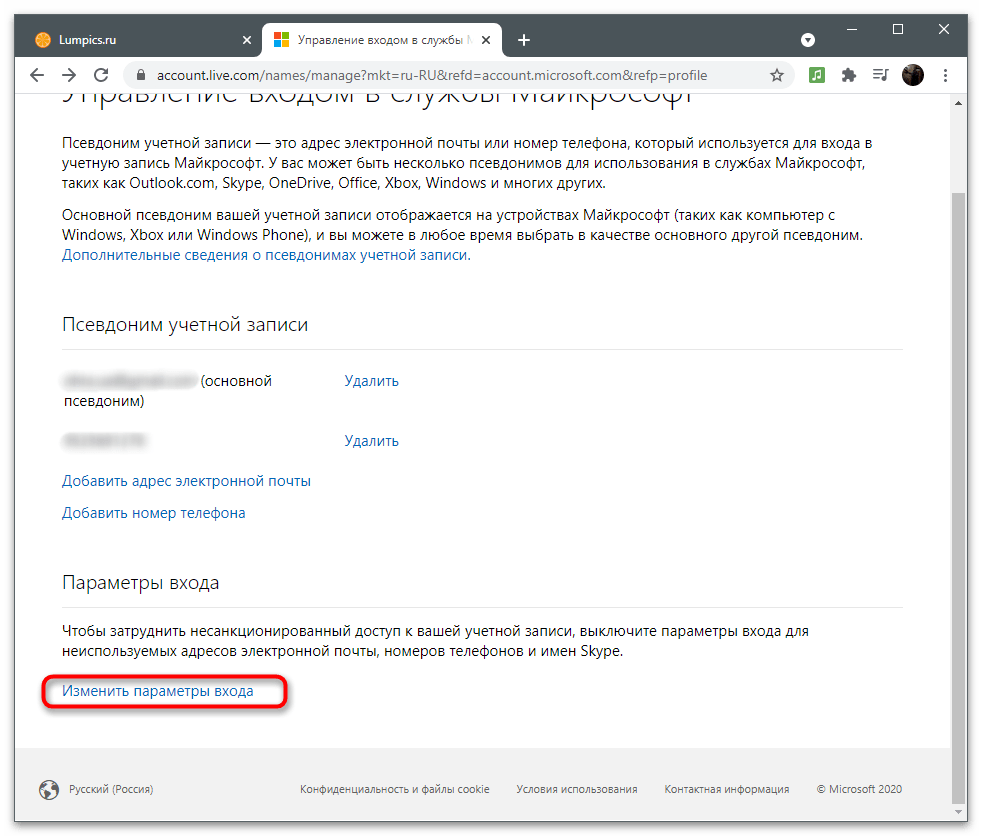This screenshot has width=982, height=836.
Task: Open the Русский (Россия) language selector
Action: pos(111,789)
